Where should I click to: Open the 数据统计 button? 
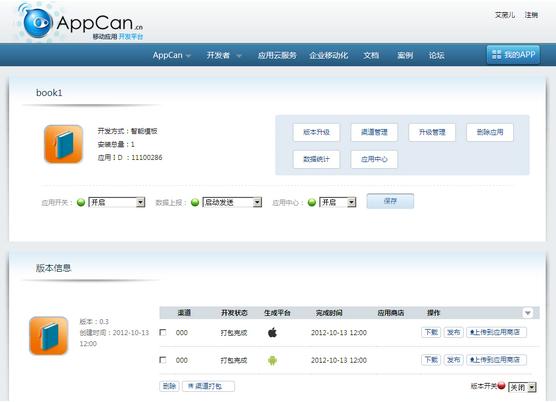[316, 159]
